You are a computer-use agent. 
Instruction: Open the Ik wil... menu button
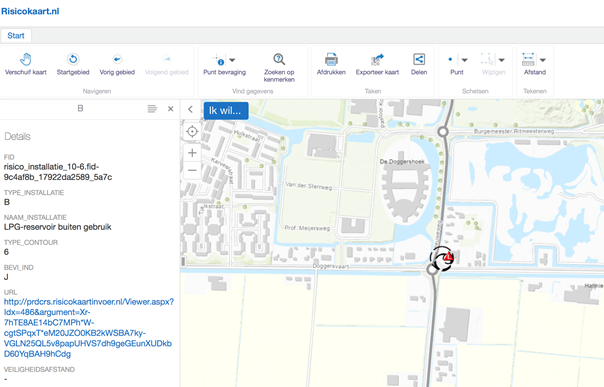click(x=226, y=111)
